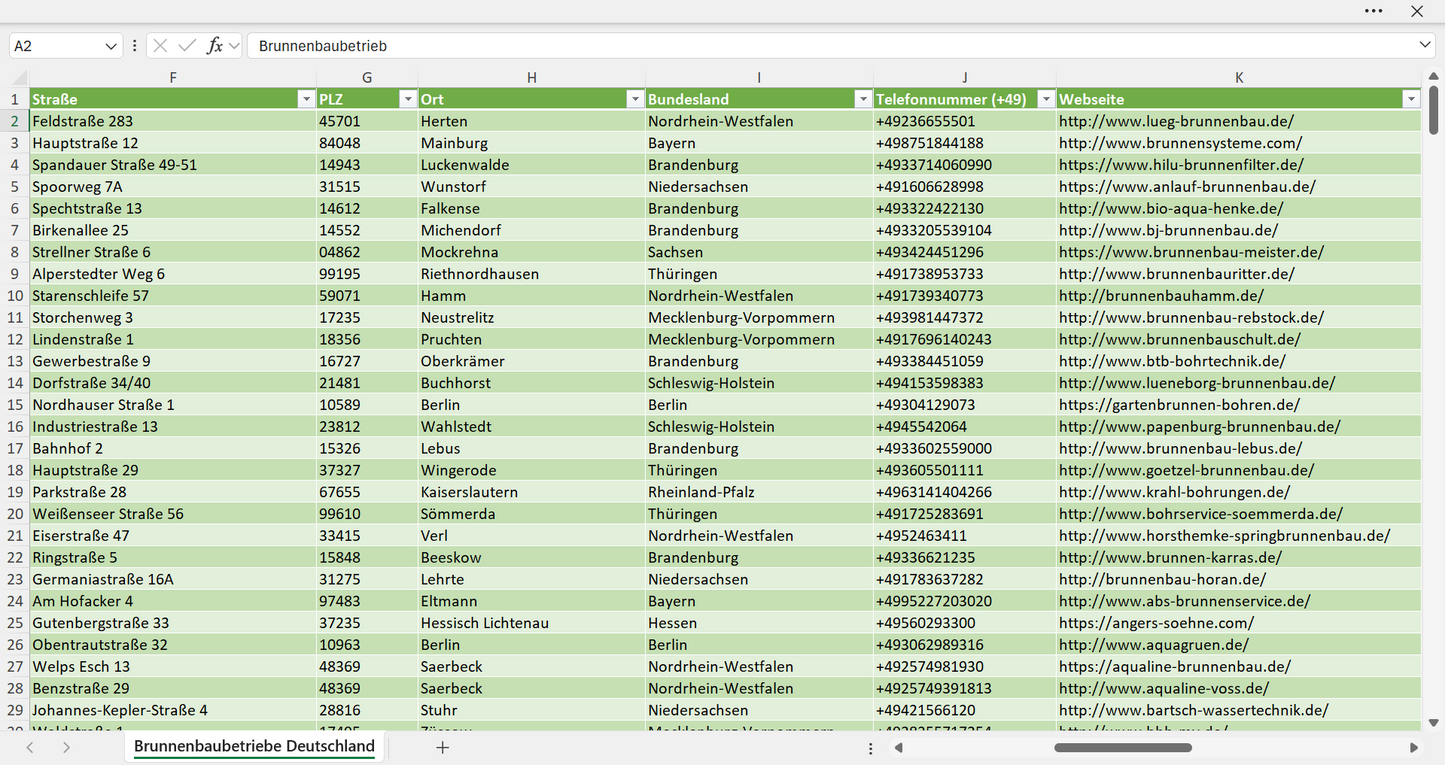Open the Telefonnummer column filter dropdown
Image resolution: width=1445 pixels, height=765 pixels.
1046,99
